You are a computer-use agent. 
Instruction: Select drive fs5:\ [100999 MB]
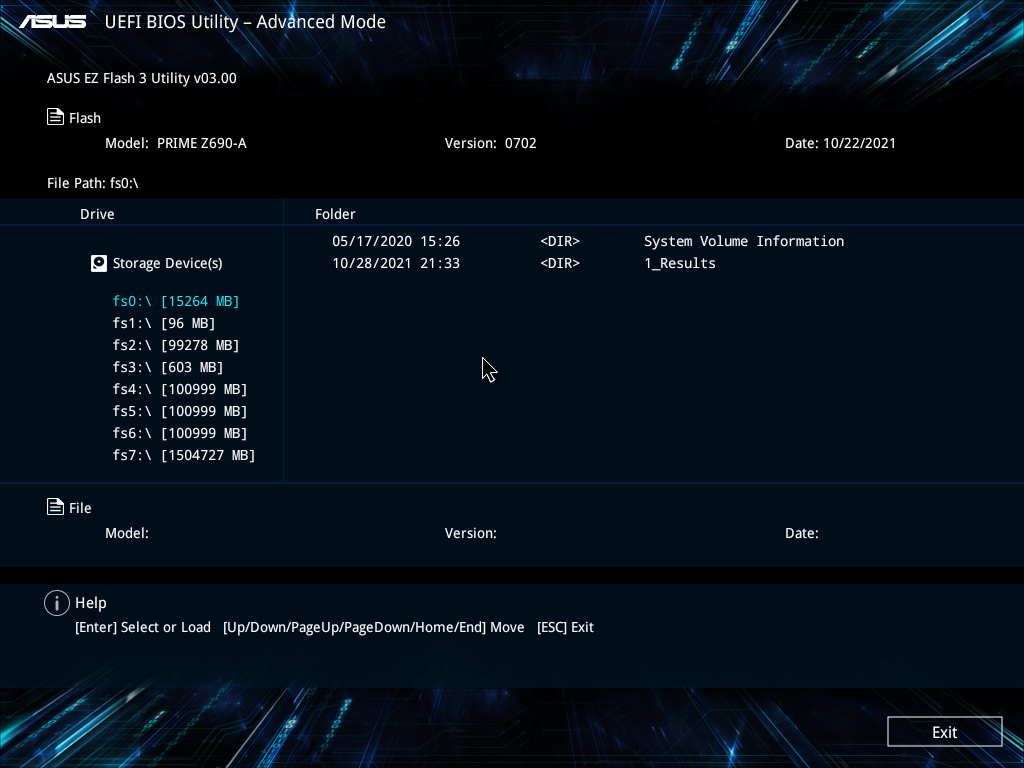click(x=180, y=411)
